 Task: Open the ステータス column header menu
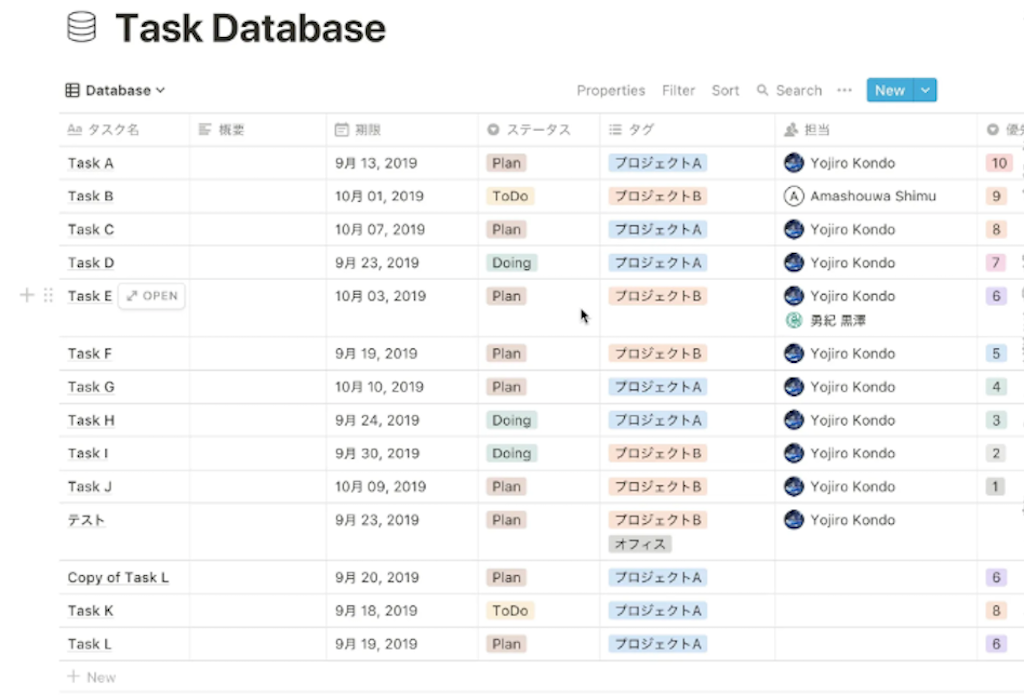pos(529,129)
